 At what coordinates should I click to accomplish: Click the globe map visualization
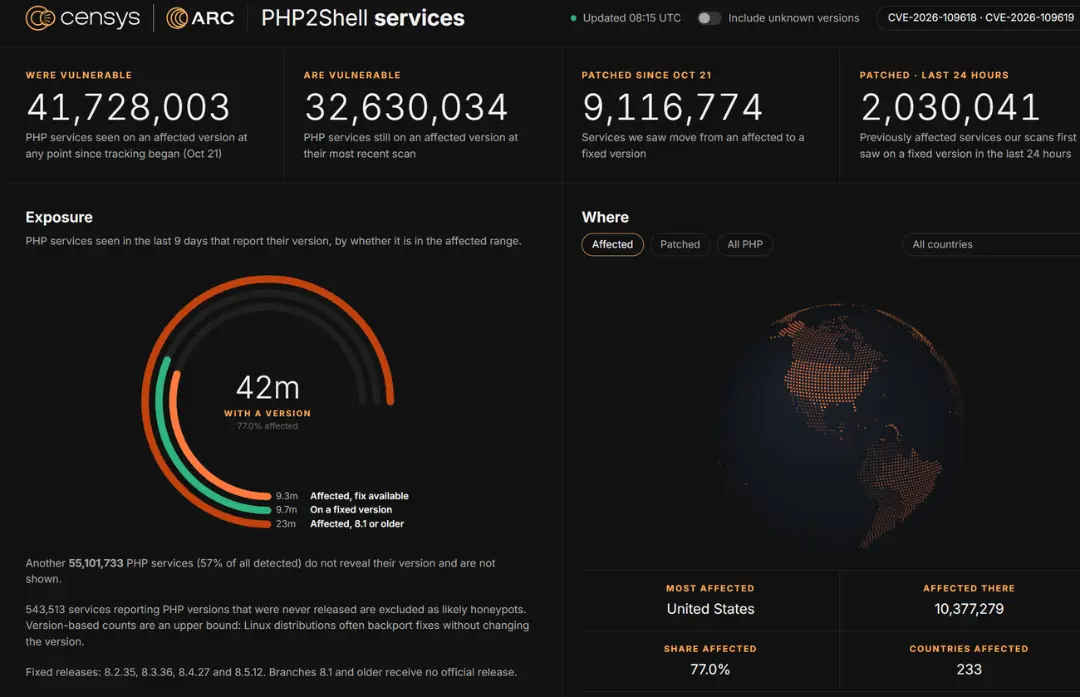(x=840, y=427)
